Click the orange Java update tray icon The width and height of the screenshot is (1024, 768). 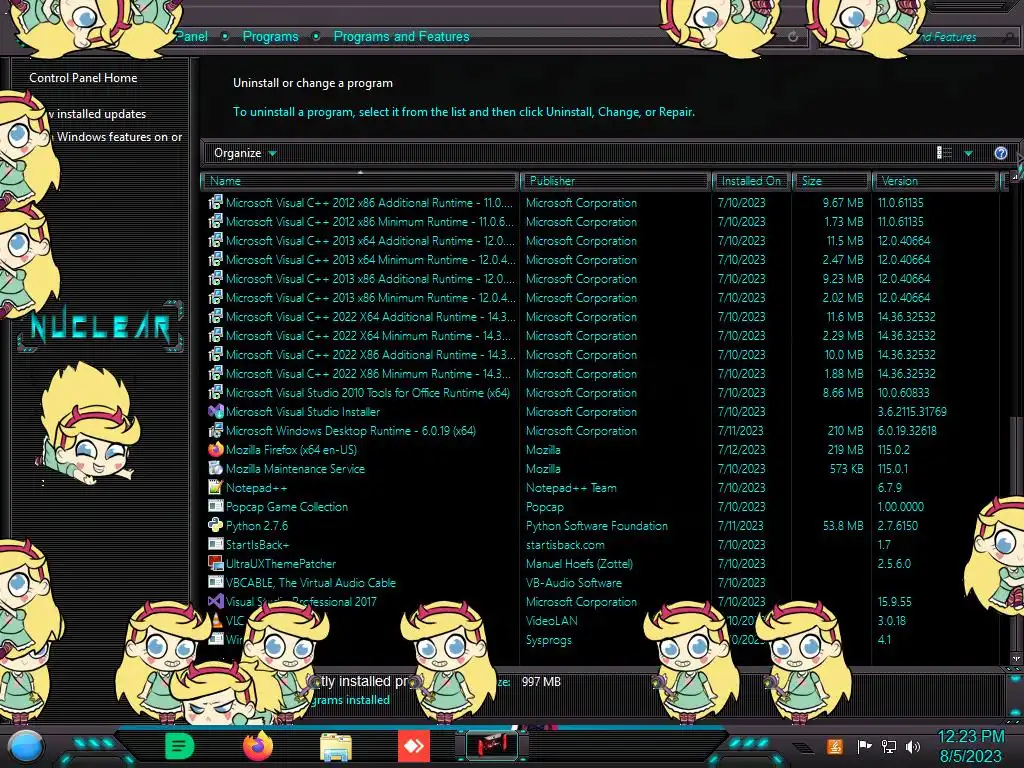pos(835,746)
